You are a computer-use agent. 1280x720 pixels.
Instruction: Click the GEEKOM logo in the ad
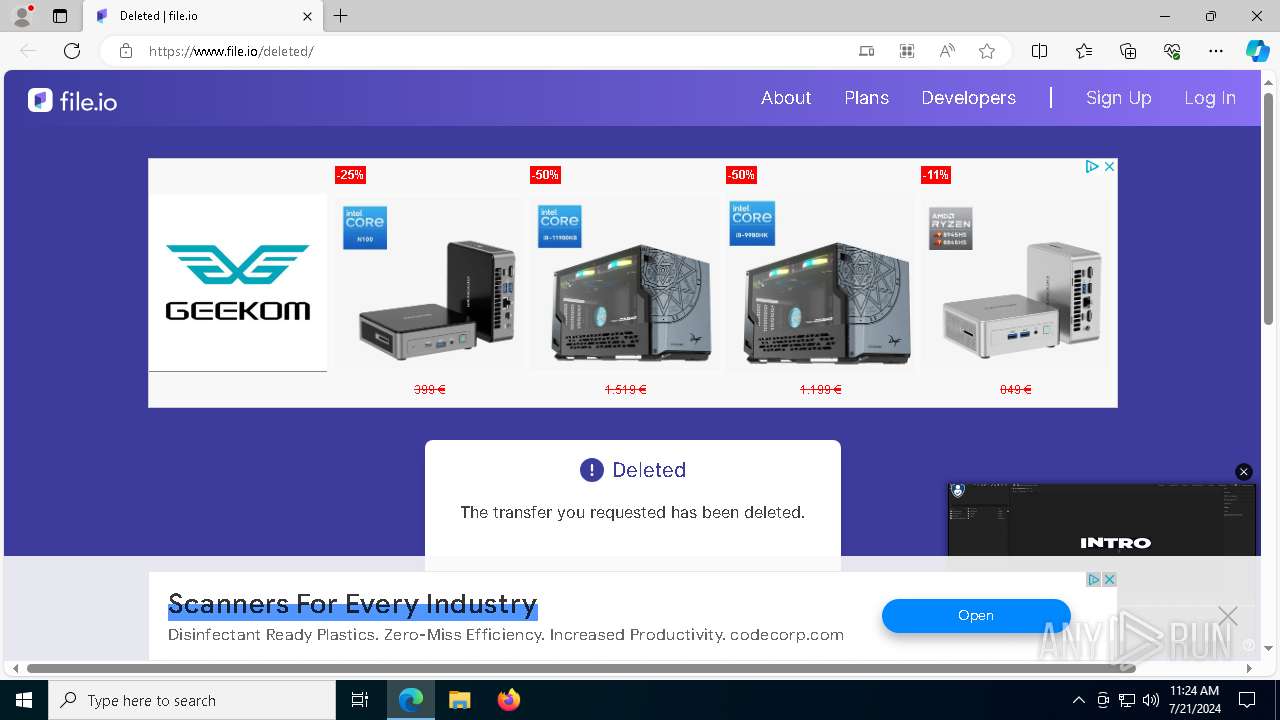click(238, 283)
